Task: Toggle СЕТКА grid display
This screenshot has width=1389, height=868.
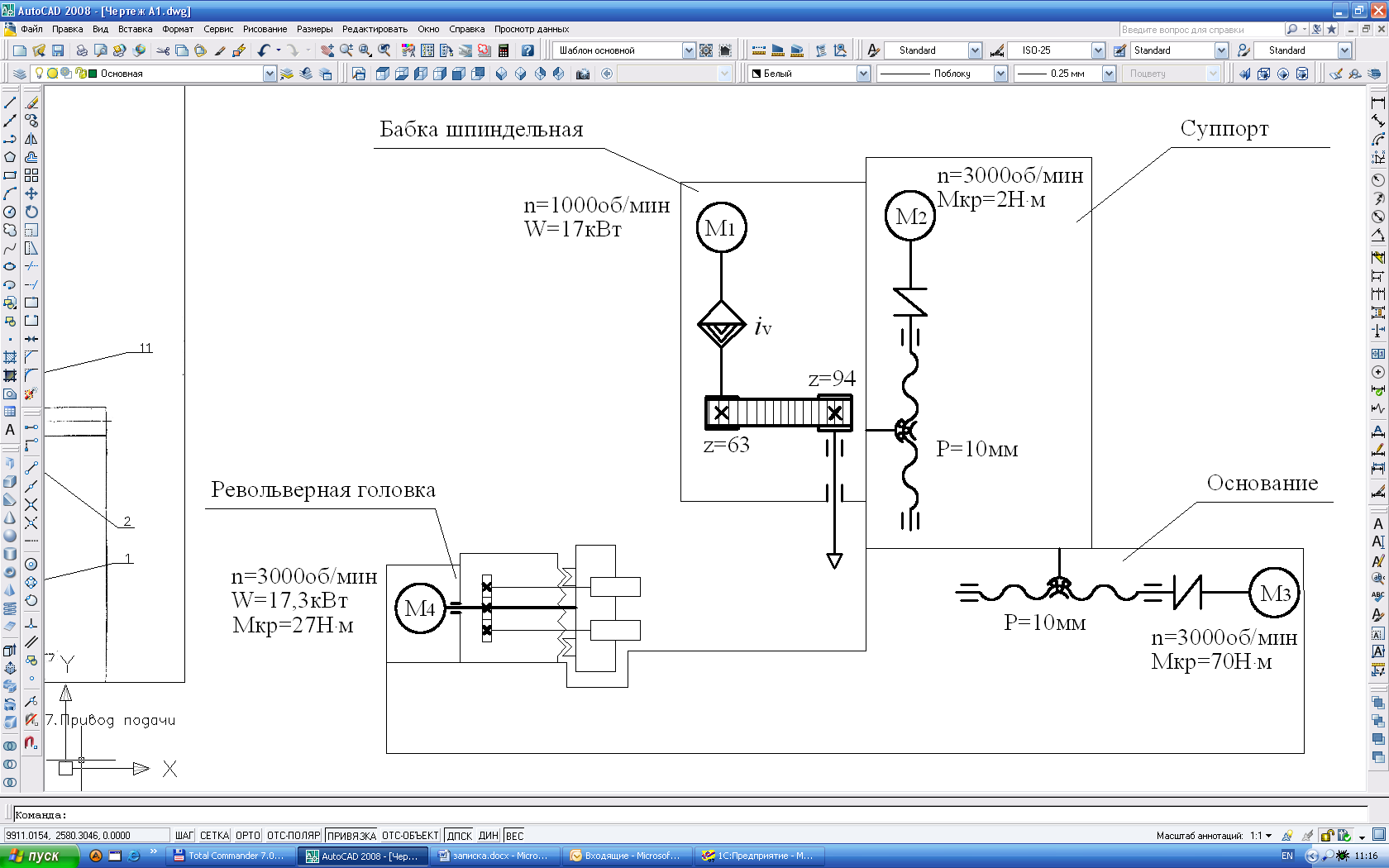Action: click(x=214, y=836)
